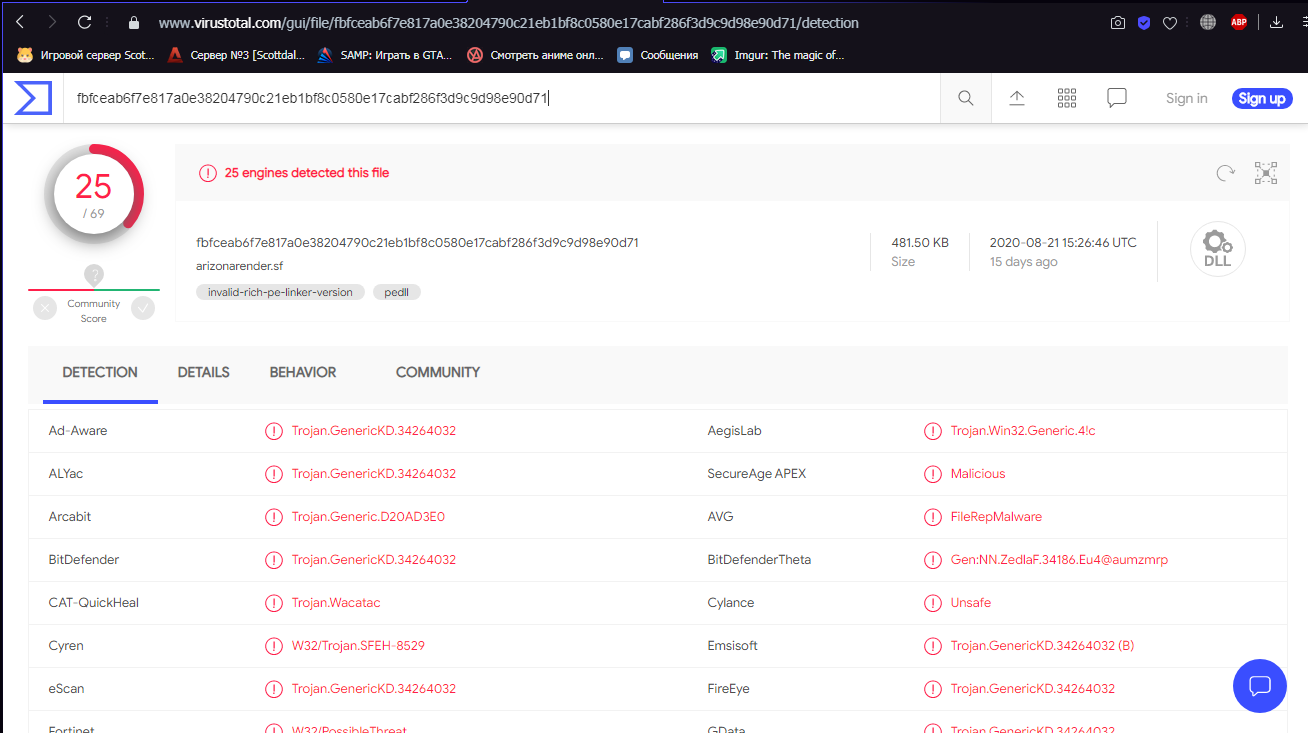Open the browser downloads icon
This screenshot has width=1308, height=733.
[x=1277, y=22]
